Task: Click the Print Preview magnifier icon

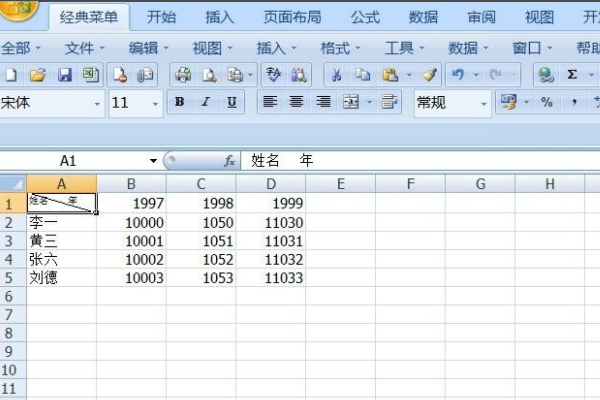Action: [209, 75]
